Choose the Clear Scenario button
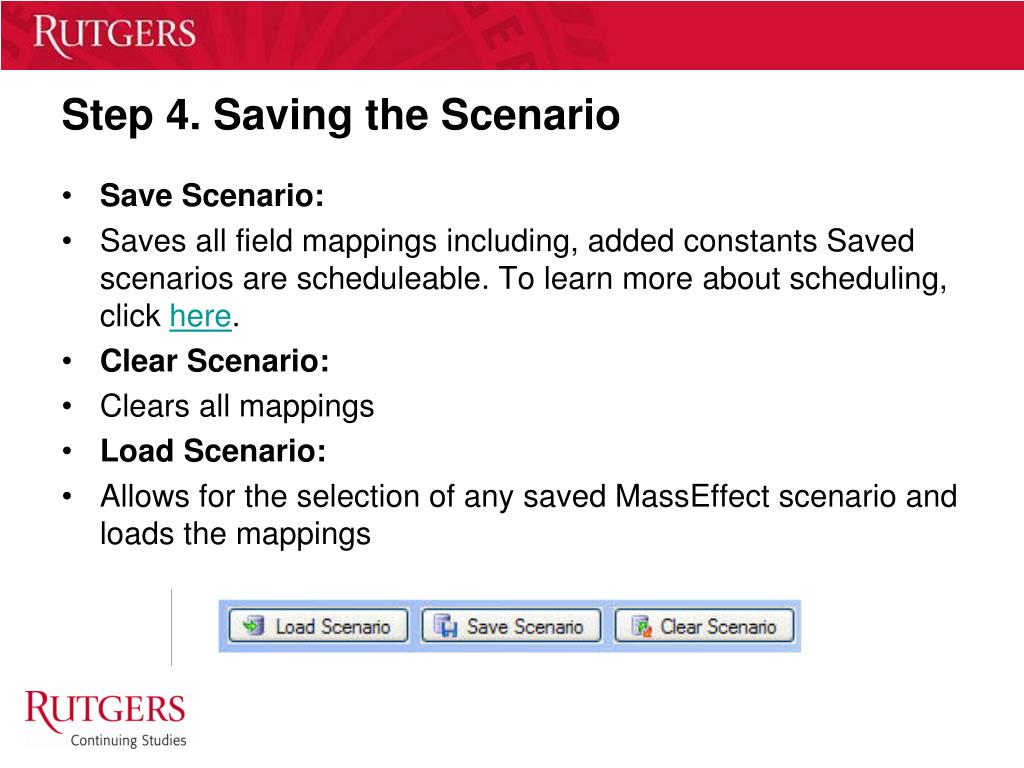The image size is (1024, 768). (x=705, y=626)
